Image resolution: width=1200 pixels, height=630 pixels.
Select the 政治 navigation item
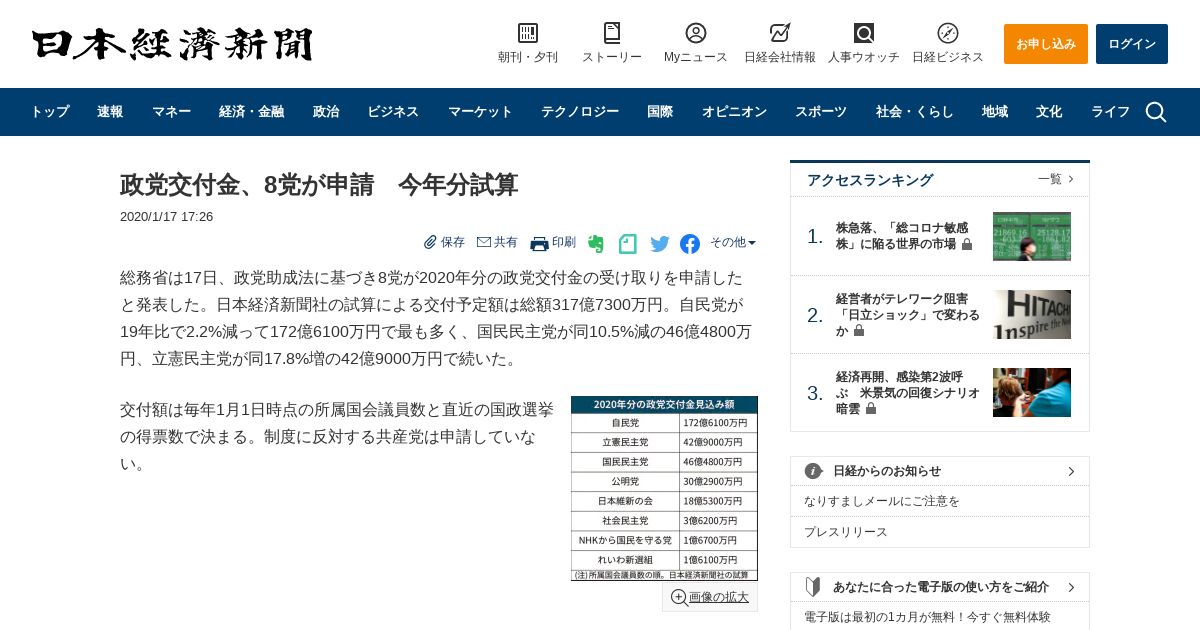tap(326, 112)
